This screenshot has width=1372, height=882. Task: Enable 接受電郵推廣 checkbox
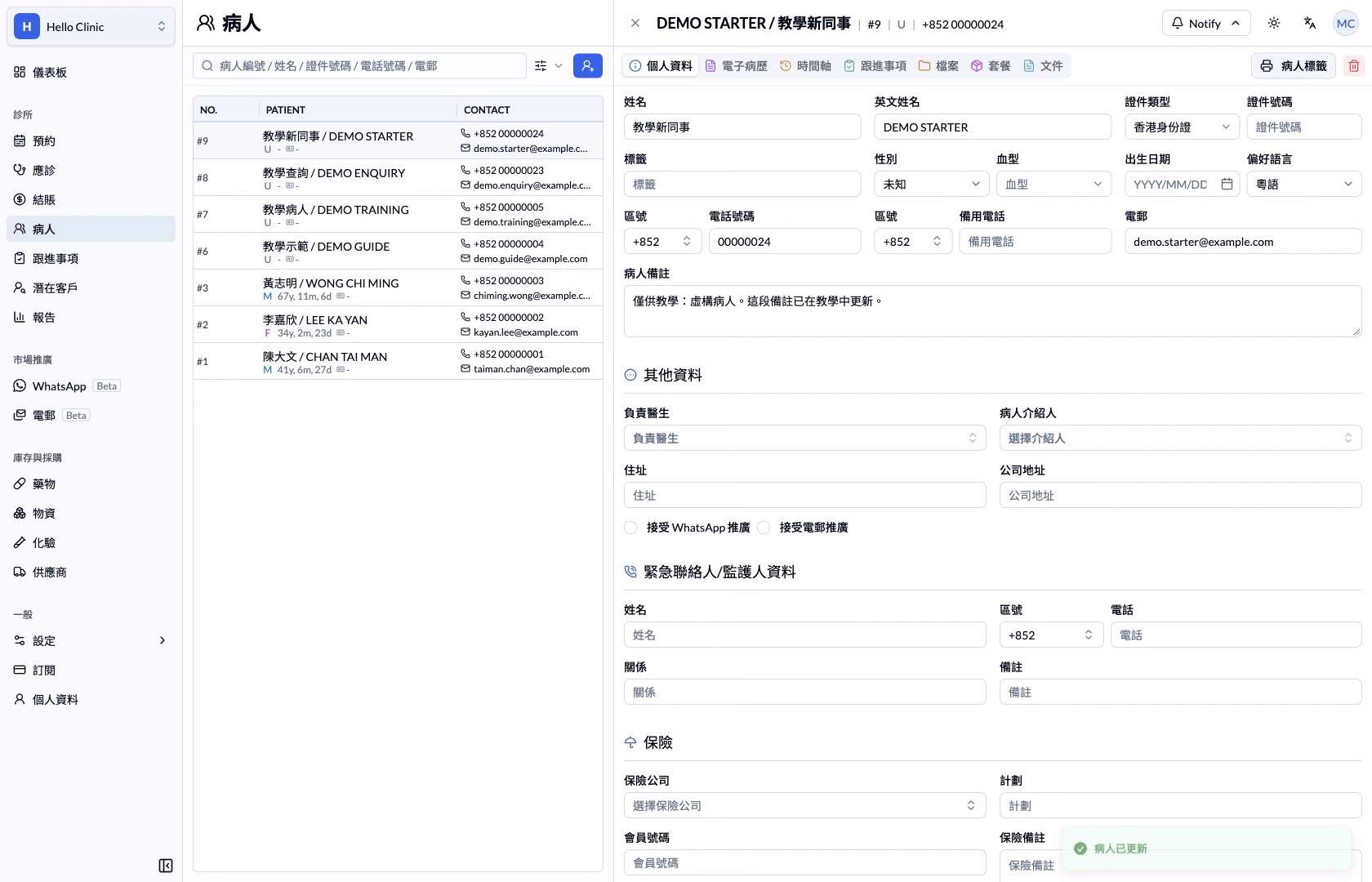tap(764, 528)
